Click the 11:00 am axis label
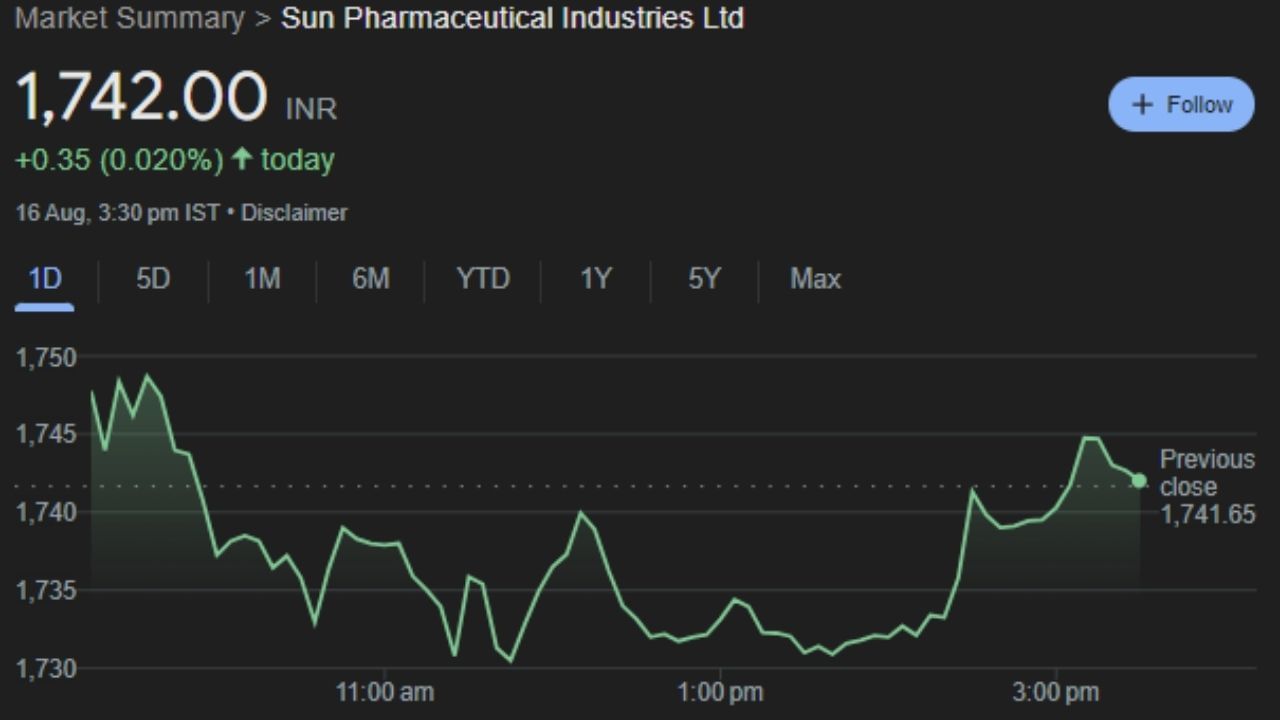 [385, 692]
